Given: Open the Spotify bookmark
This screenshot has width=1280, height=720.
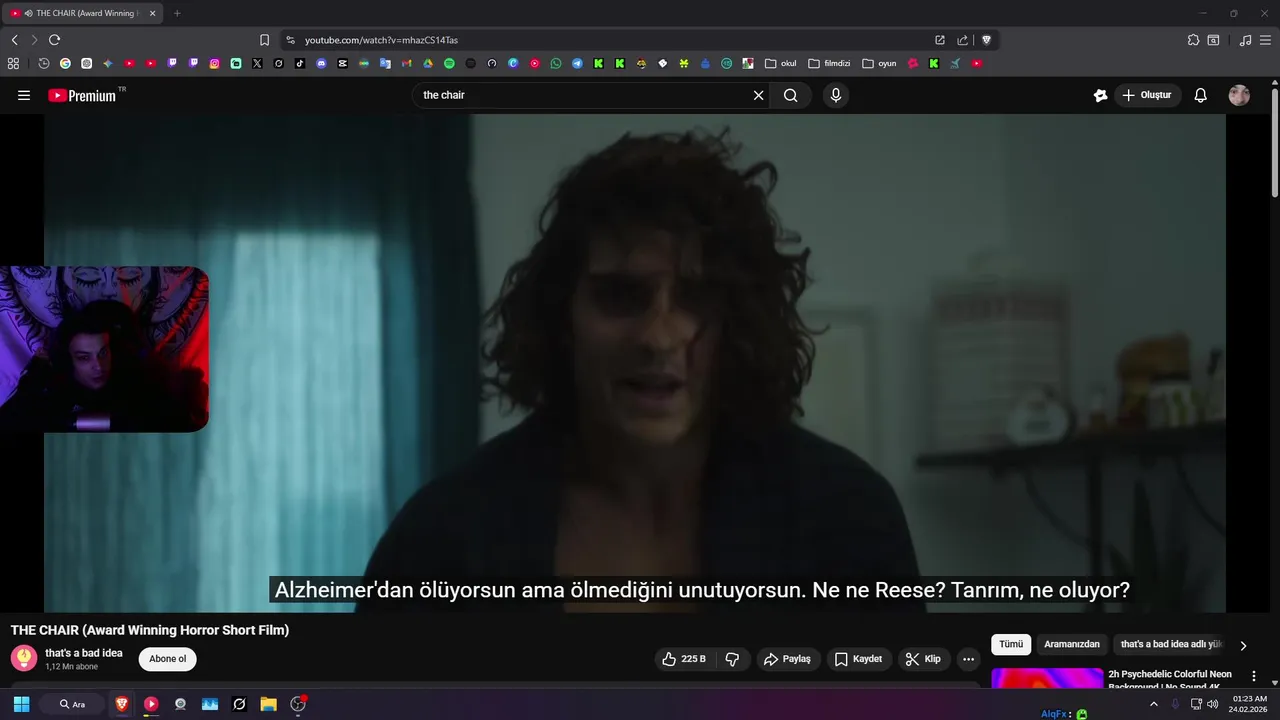Looking at the screenshot, I should (449, 63).
